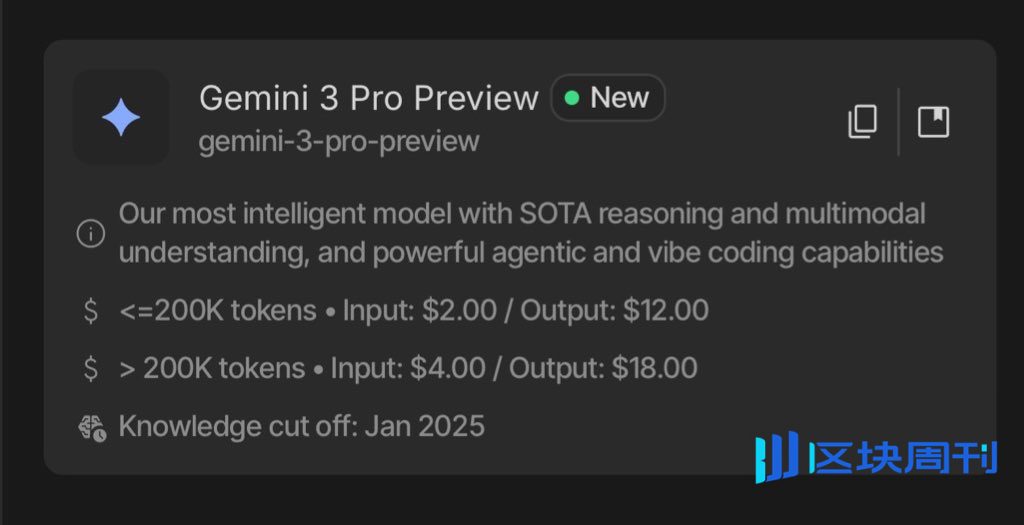Click the "<=200K tokens" label
The height and width of the screenshot is (525, 1024).
(x=217, y=310)
